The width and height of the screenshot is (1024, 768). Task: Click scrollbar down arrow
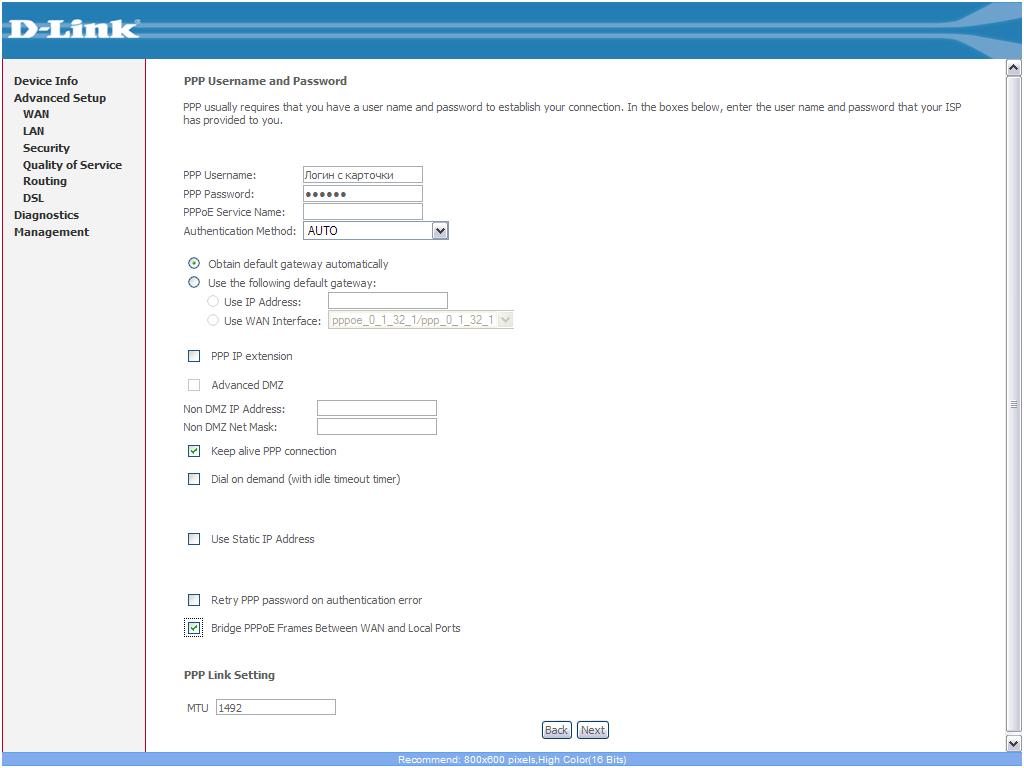point(1014,743)
